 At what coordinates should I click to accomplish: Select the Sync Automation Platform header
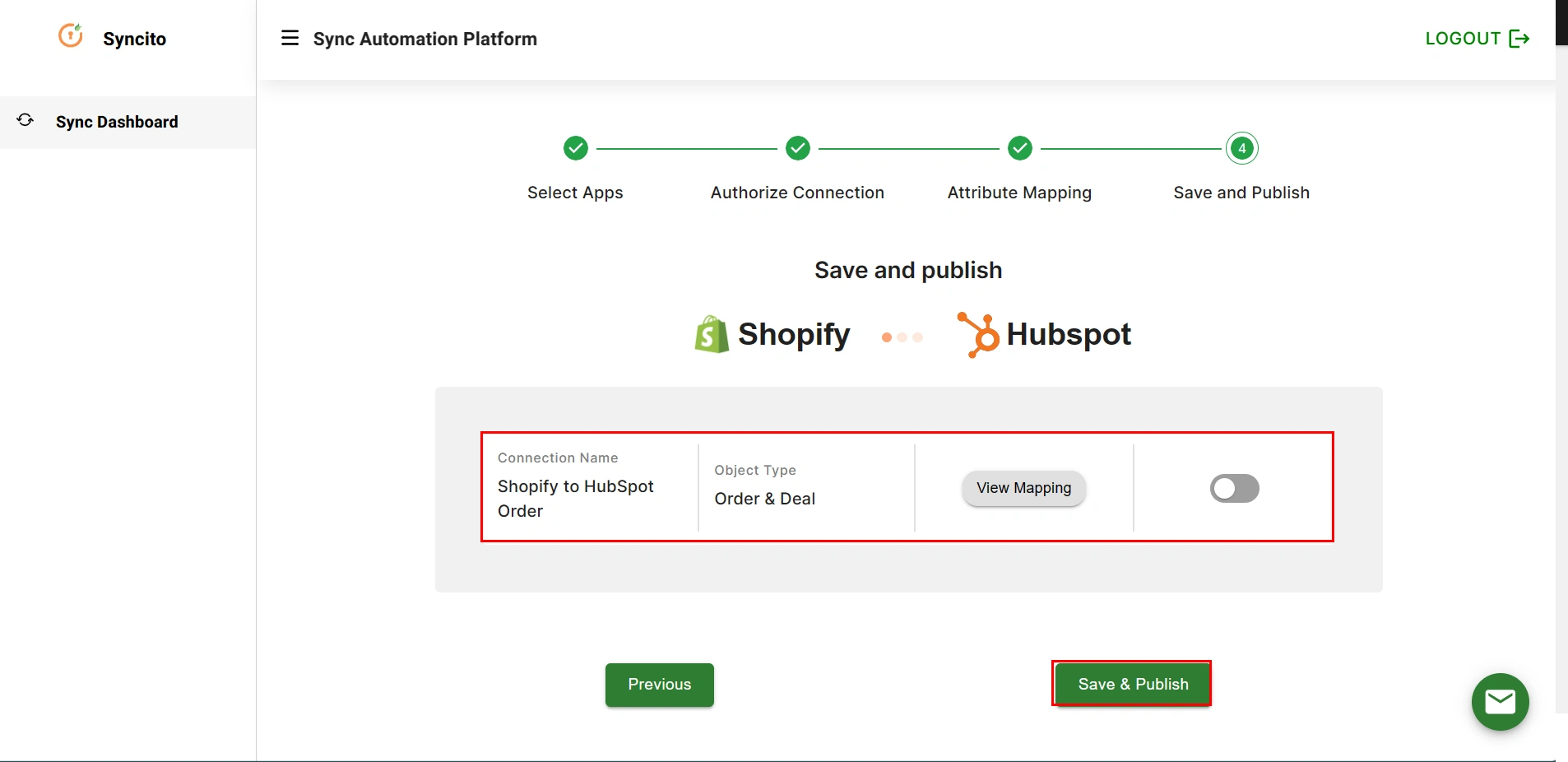(424, 39)
